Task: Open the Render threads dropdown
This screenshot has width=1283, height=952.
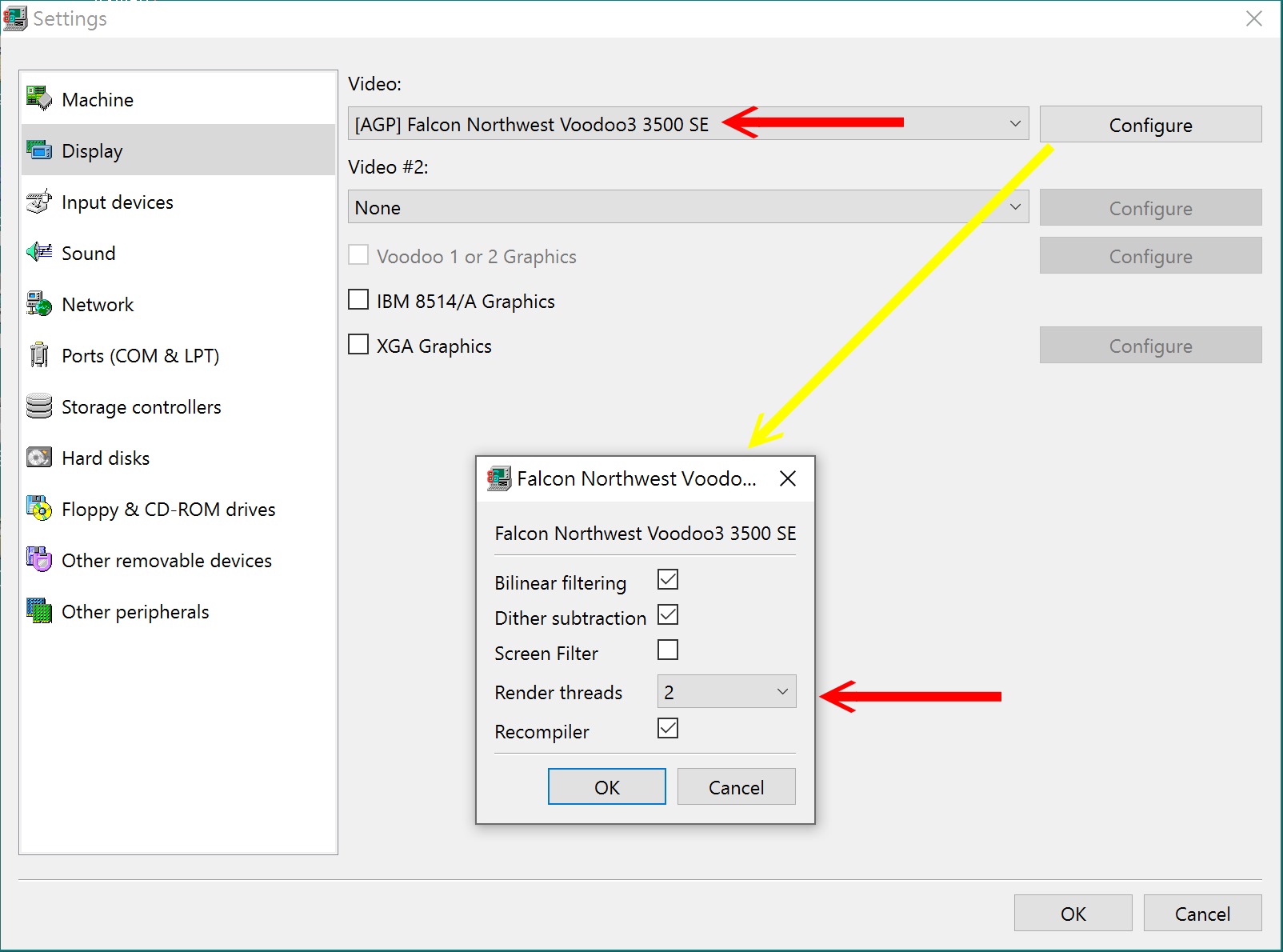Action: click(x=726, y=691)
